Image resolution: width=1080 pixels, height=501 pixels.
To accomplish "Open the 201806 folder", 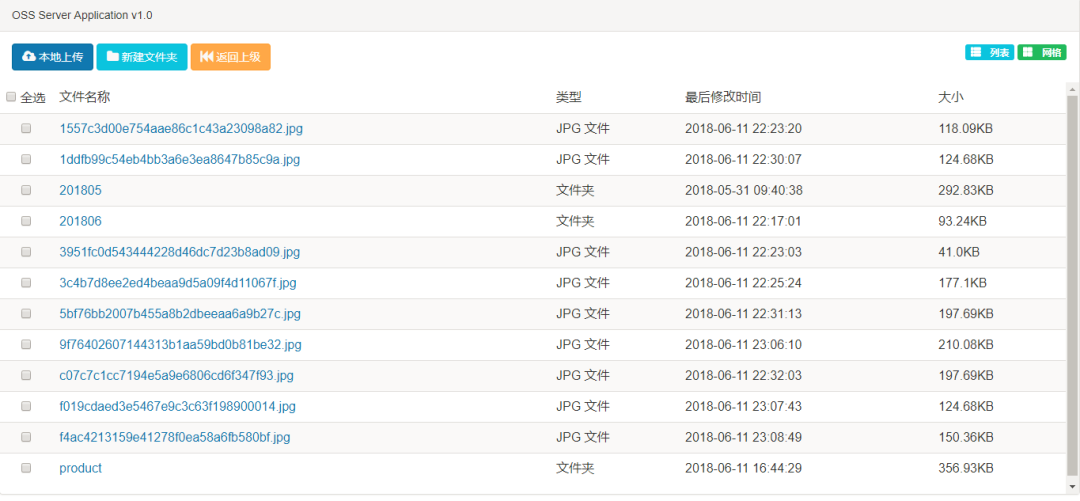I will pyautogui.click(x=80, y=221).
